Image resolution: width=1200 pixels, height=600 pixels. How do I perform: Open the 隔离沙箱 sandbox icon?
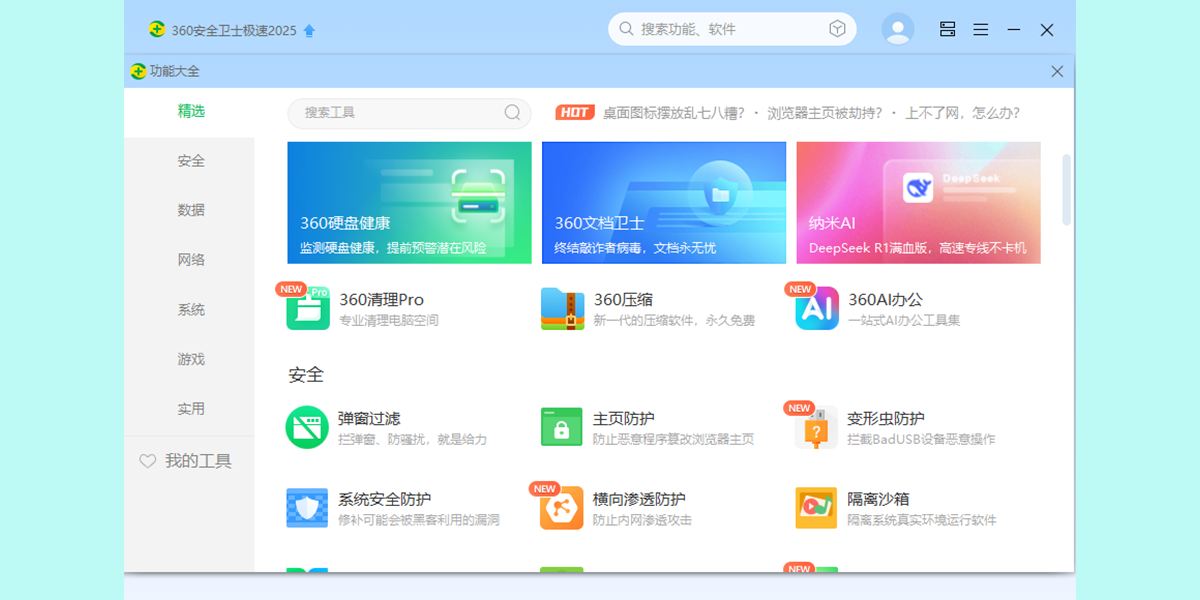816,508
